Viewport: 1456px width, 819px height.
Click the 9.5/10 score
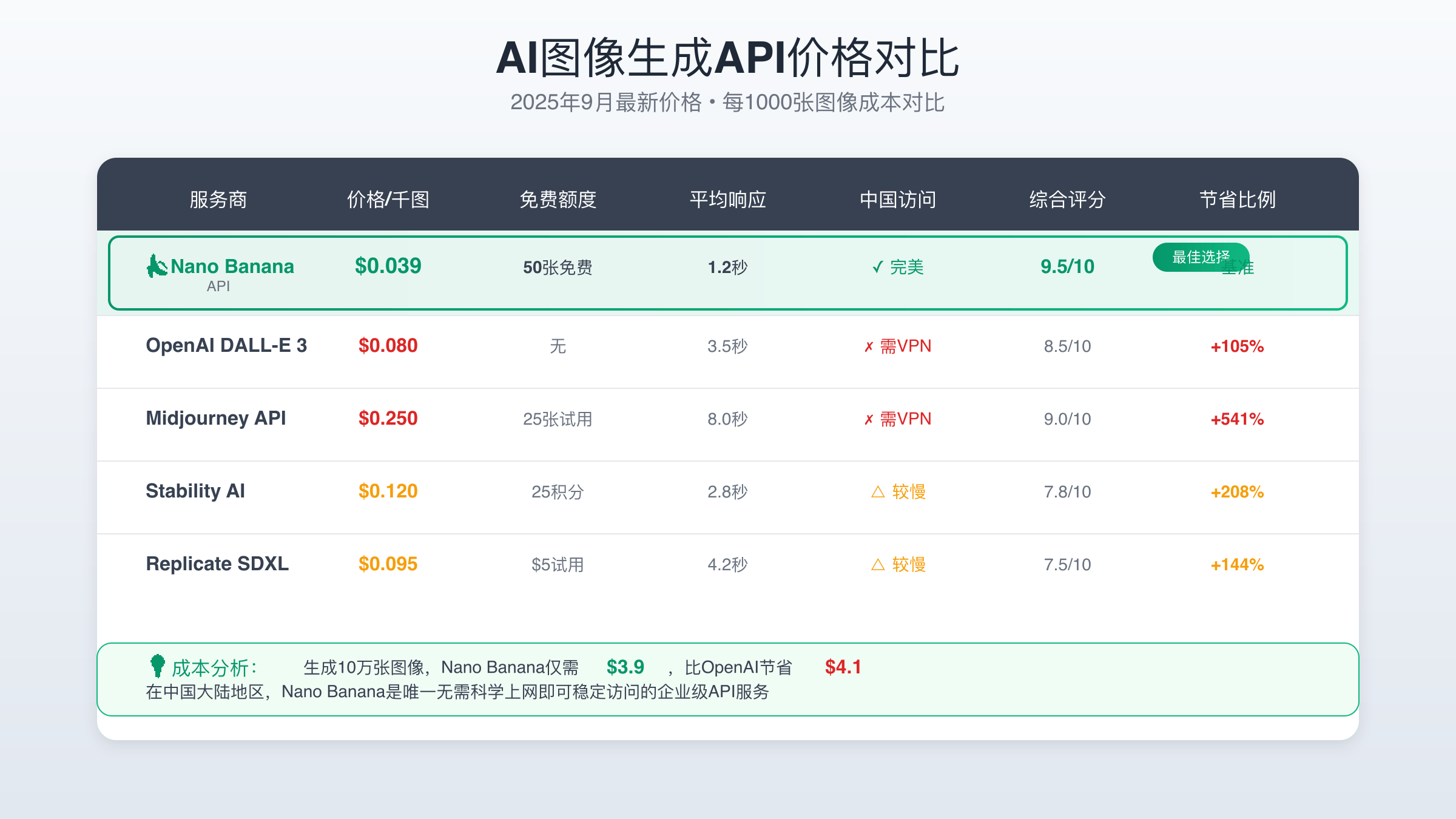point(1068,267)
